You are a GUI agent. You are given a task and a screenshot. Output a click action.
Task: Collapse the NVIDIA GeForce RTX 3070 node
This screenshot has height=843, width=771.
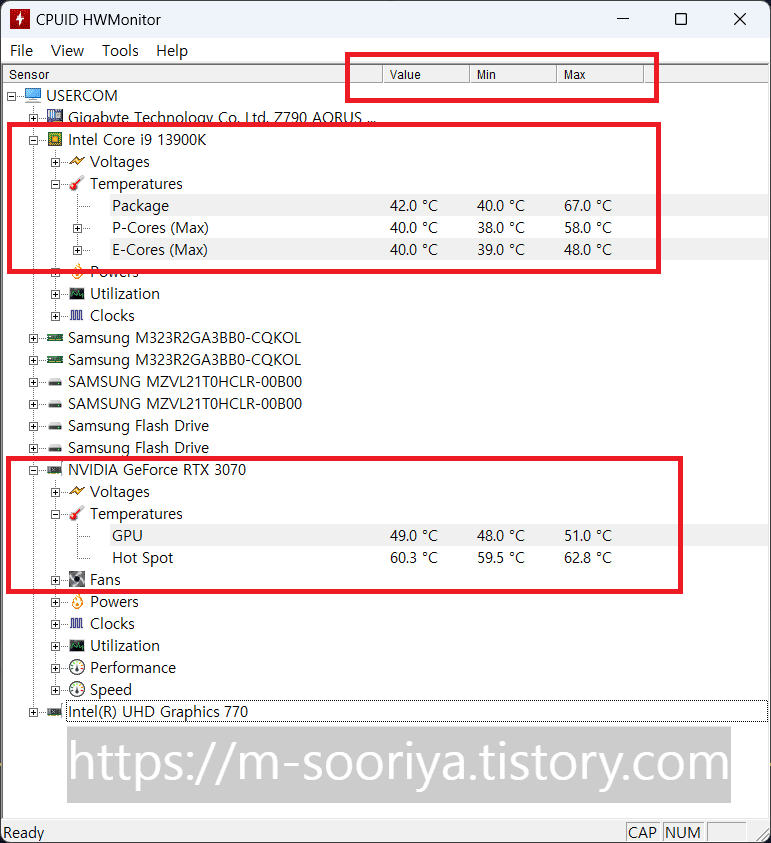click(x=33, y=470)
